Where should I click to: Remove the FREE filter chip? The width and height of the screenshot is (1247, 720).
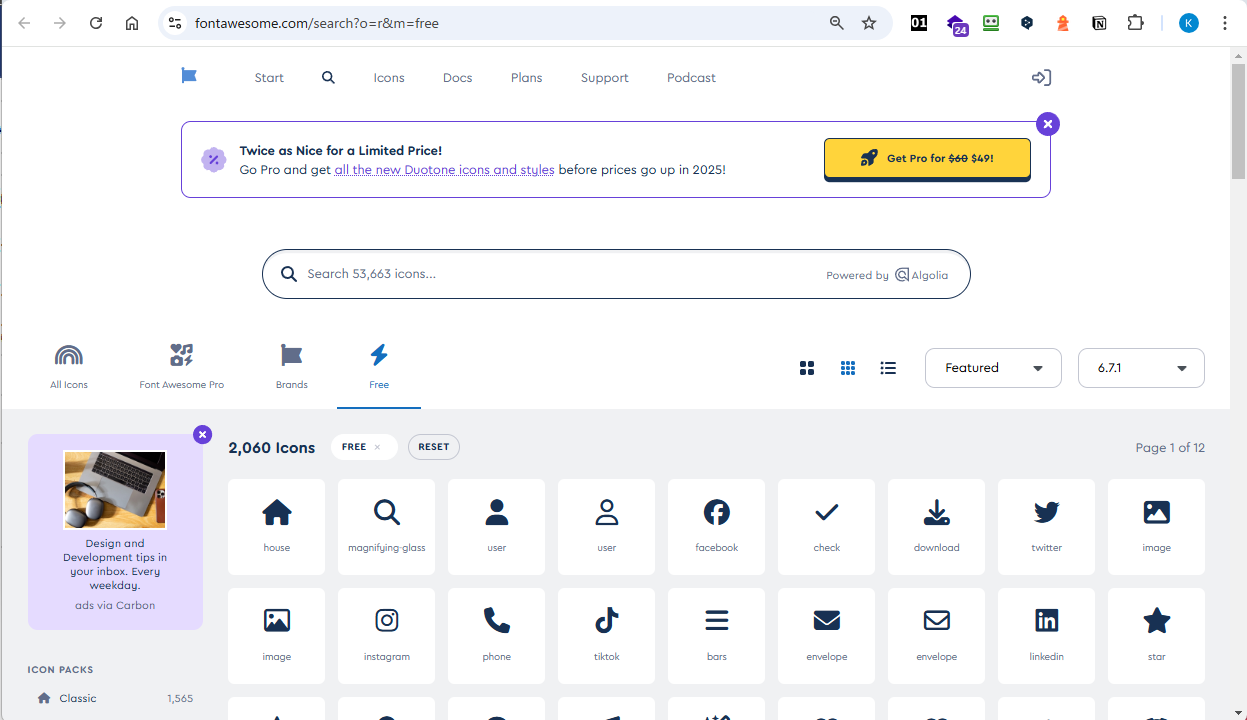click(x=377, y=447)
